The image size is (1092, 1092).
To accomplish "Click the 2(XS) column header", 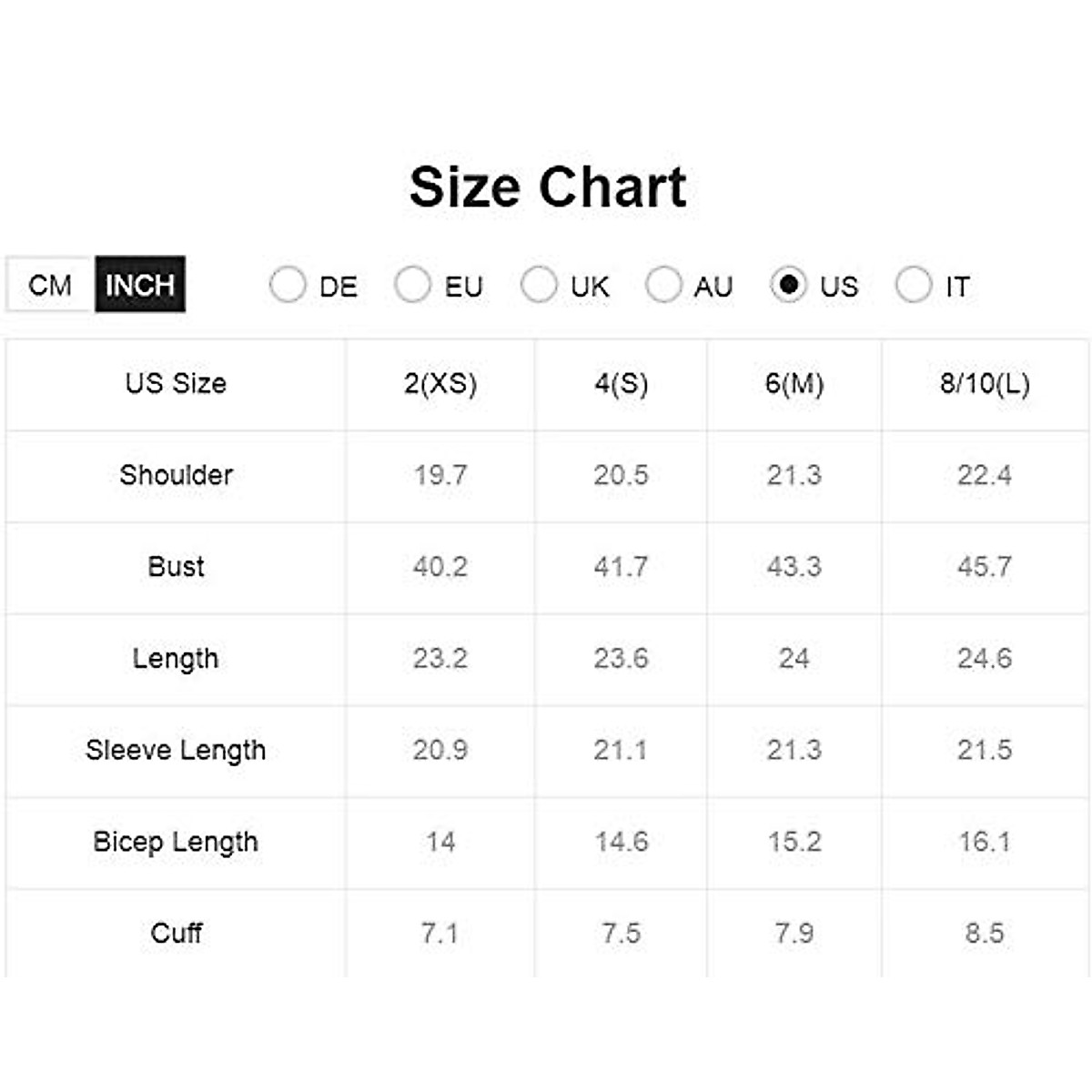I will click(440, 383).
